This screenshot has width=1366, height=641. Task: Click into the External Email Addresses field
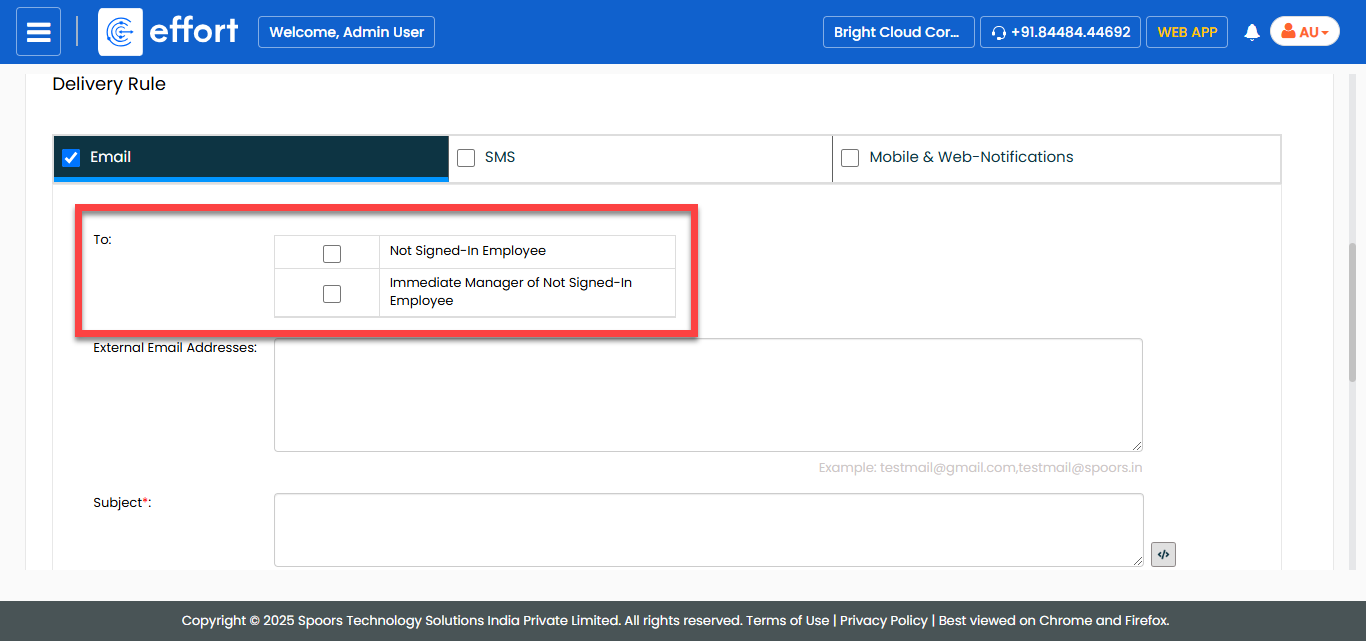click(708, 395)
